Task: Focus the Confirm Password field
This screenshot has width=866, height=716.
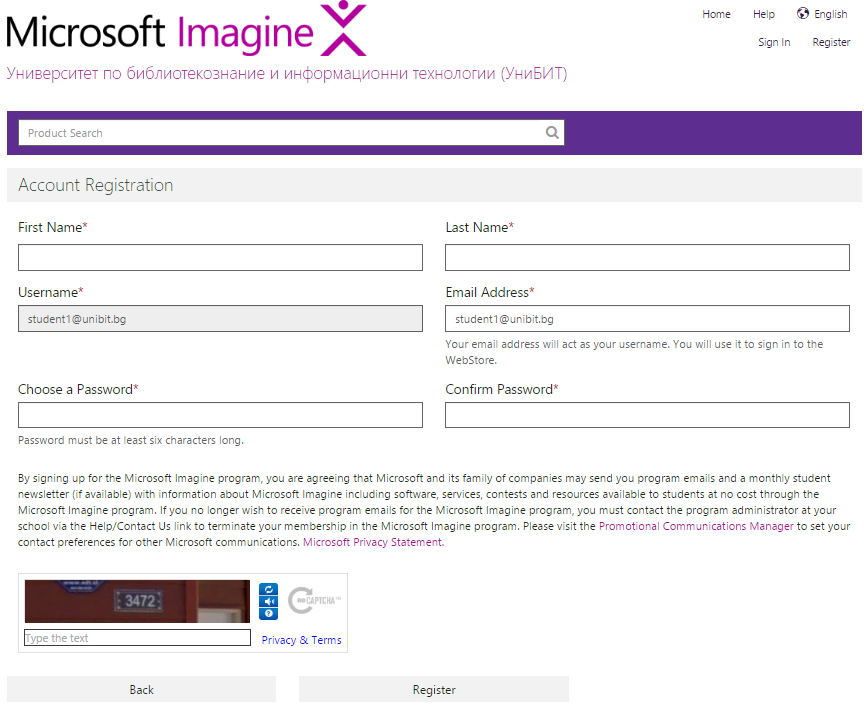Action: coord(647,415)
